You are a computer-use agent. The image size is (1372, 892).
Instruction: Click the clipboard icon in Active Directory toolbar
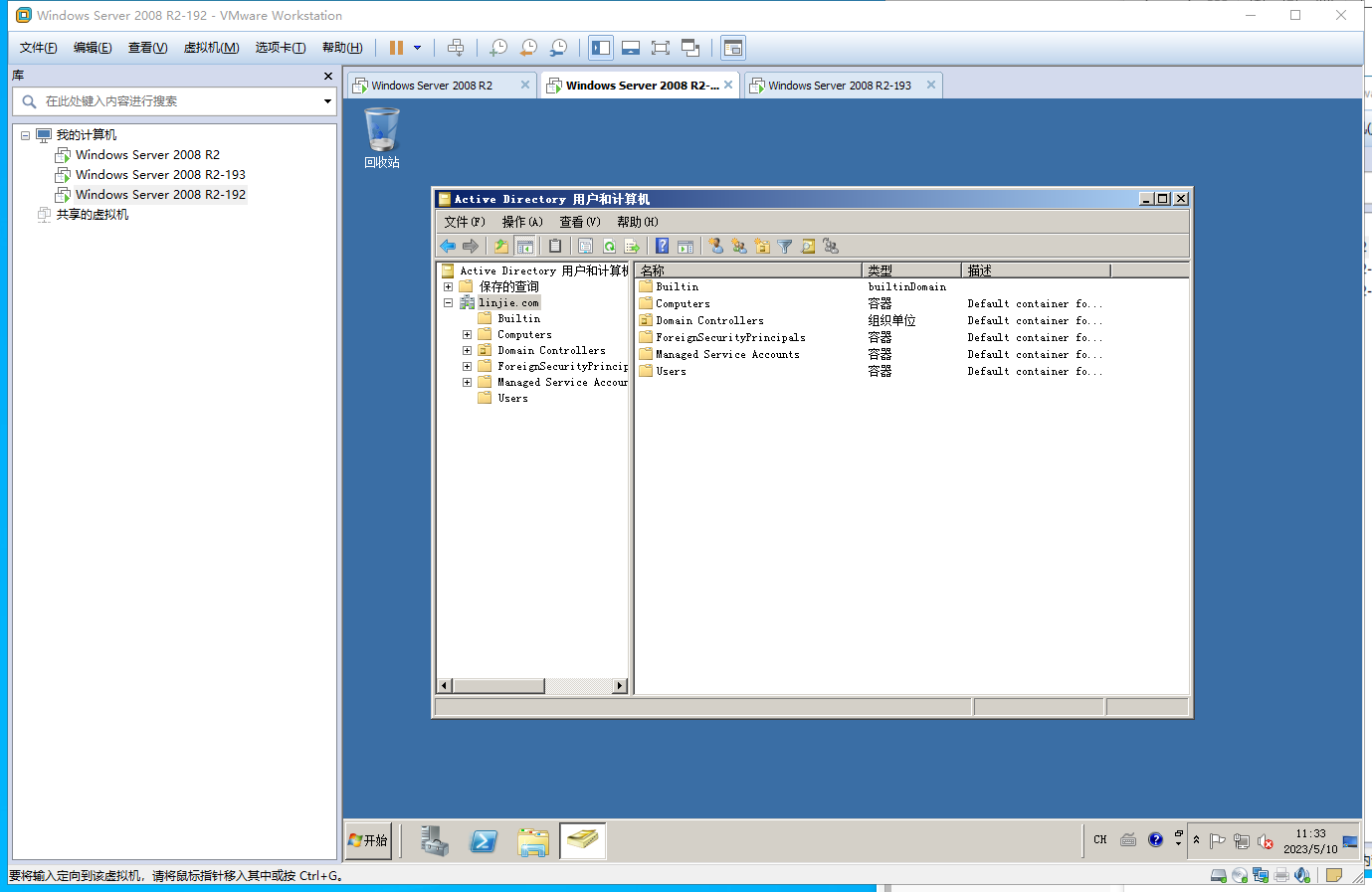pyautogui.click(x=555, y=247)
